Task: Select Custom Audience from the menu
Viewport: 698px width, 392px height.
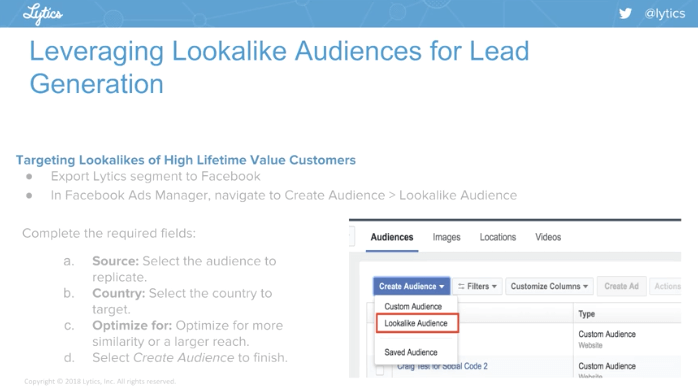Action: 413,307
